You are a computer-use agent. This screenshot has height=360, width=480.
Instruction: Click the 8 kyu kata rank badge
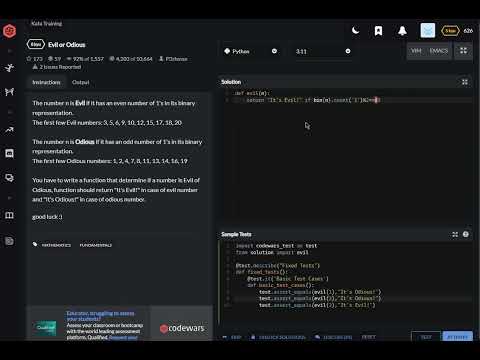36,44
